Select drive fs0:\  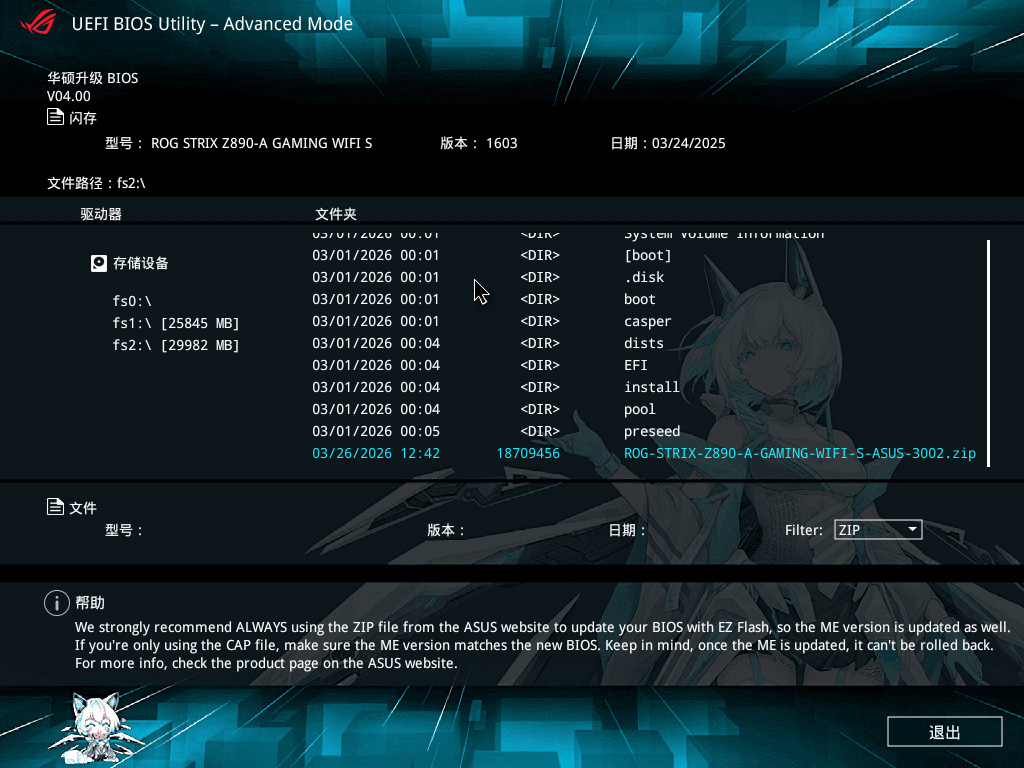[132, 301]
